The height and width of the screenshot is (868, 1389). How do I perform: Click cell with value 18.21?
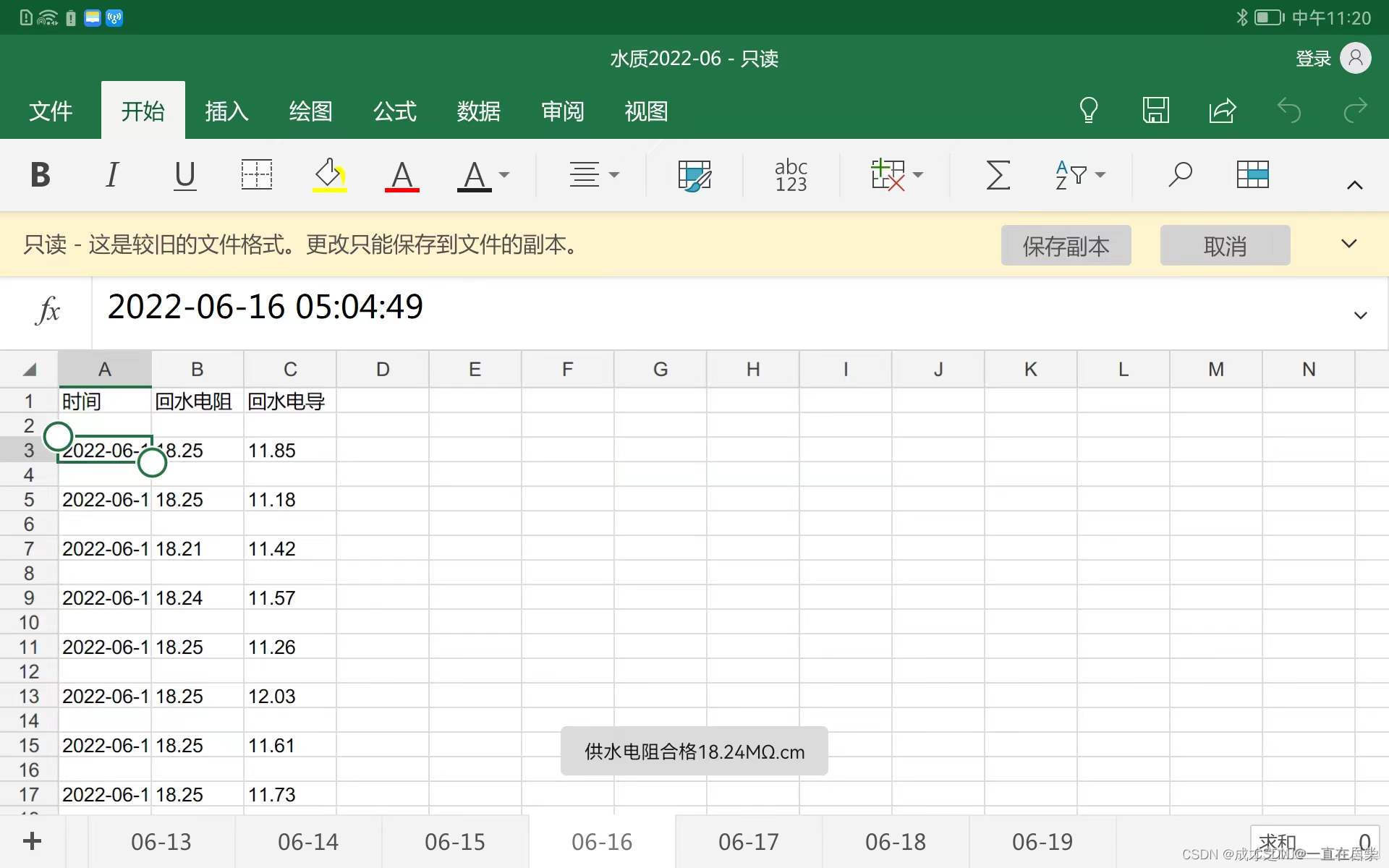(197, 549)
